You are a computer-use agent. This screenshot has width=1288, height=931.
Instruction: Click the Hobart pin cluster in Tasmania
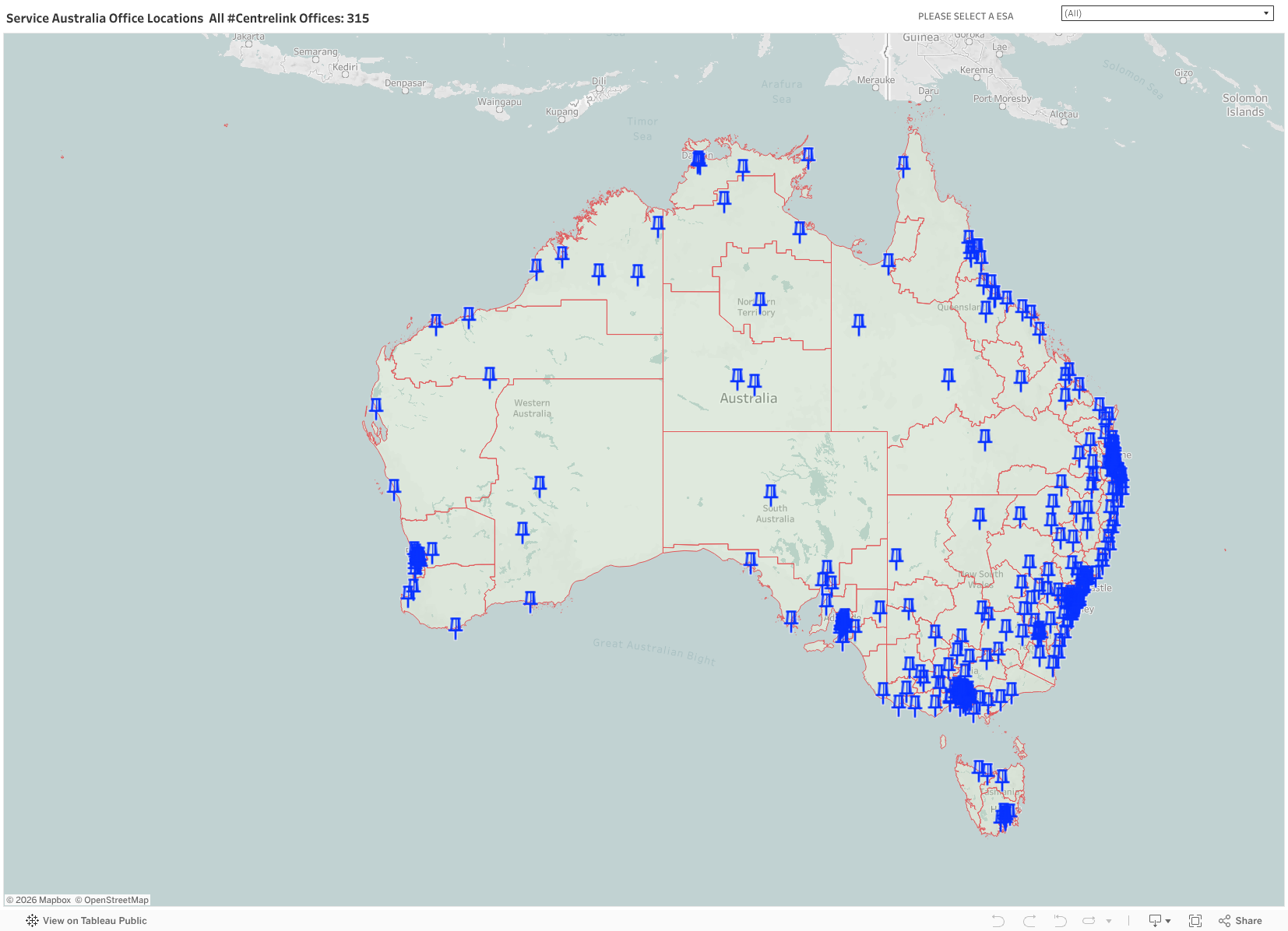pos(1005,814)
